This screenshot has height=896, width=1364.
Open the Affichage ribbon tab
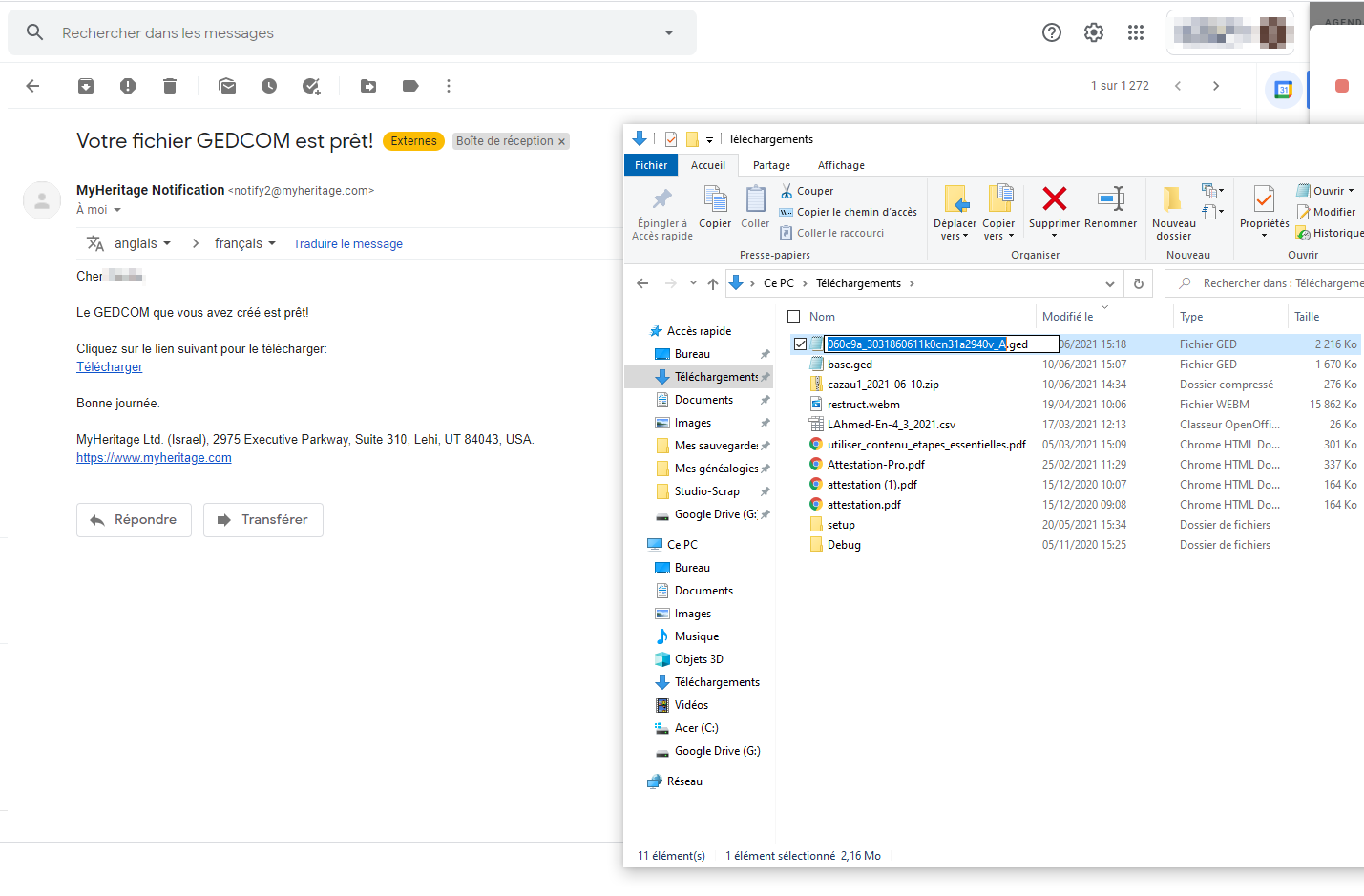point(841,165)
